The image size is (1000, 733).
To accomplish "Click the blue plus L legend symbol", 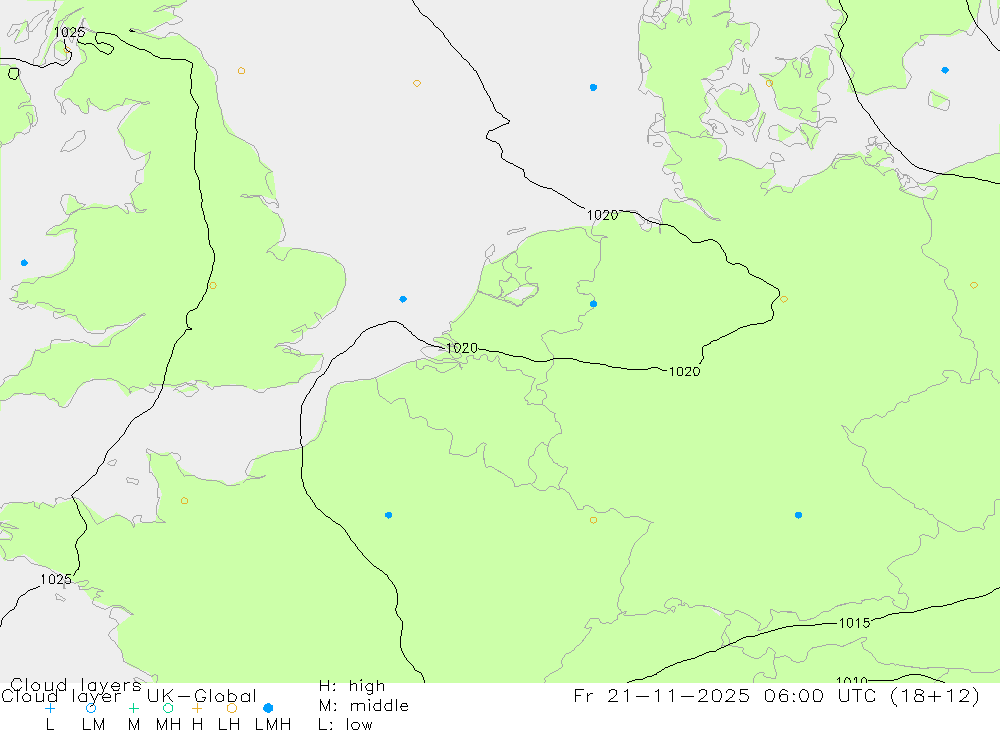I will 50,708.
